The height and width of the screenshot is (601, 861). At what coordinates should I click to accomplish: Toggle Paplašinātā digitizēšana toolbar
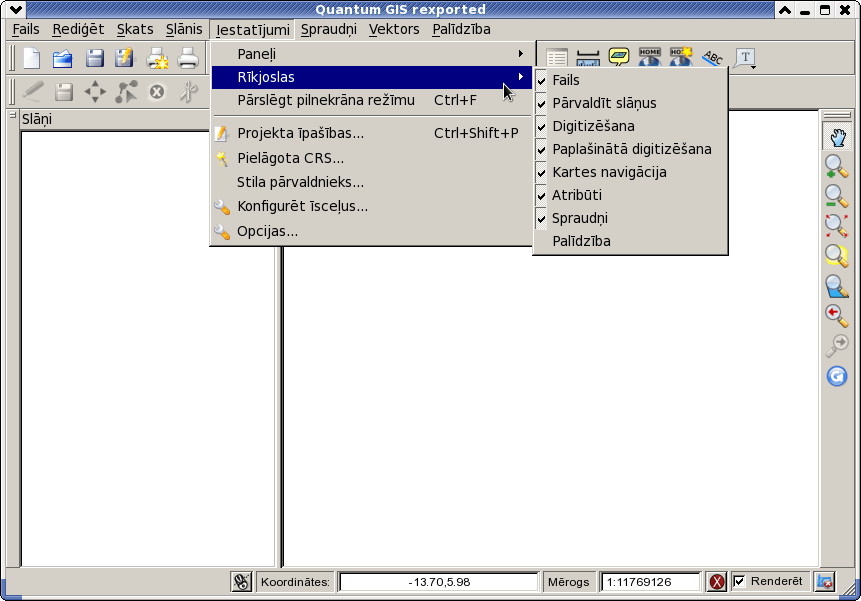630,149
